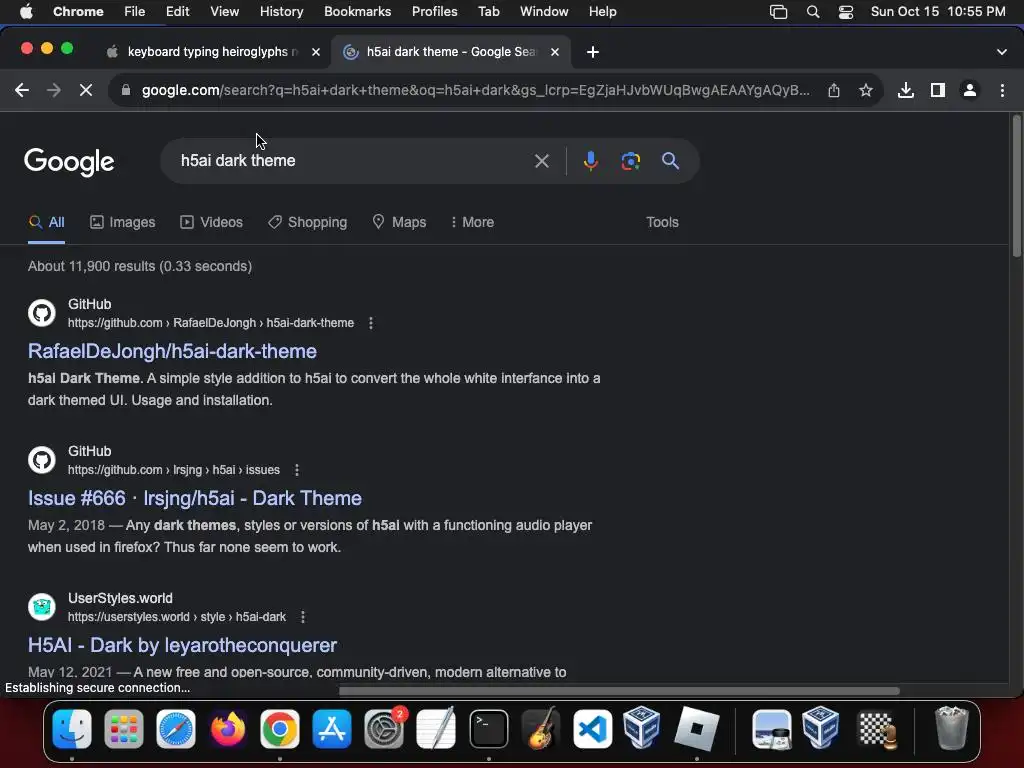
Task: Show All search results
Action: (46, 222)
